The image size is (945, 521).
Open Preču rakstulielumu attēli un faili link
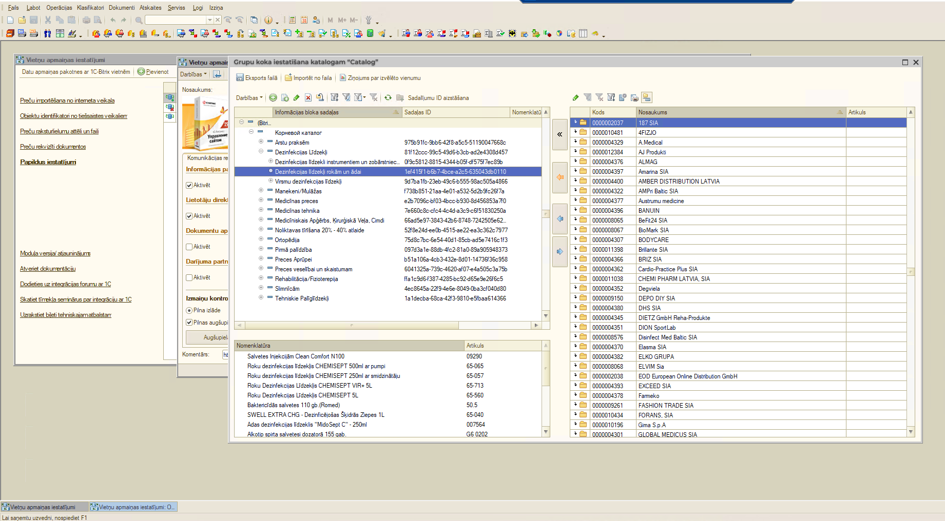[x=59, y=131]
